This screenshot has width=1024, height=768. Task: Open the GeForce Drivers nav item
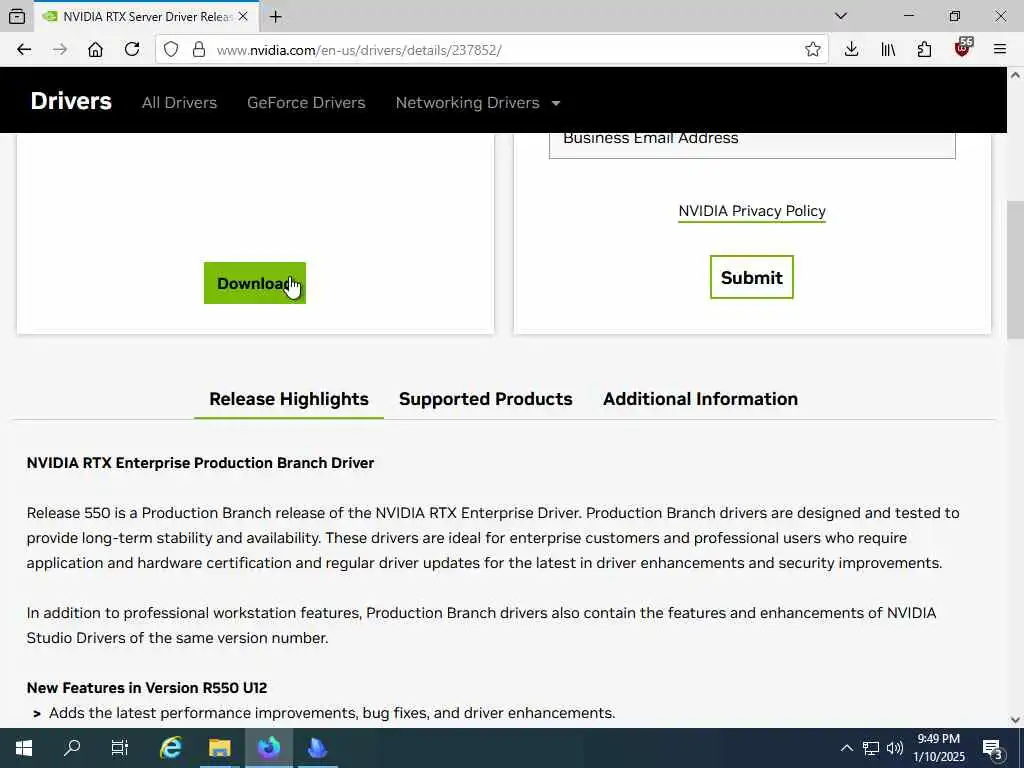(x=306, y=103)
